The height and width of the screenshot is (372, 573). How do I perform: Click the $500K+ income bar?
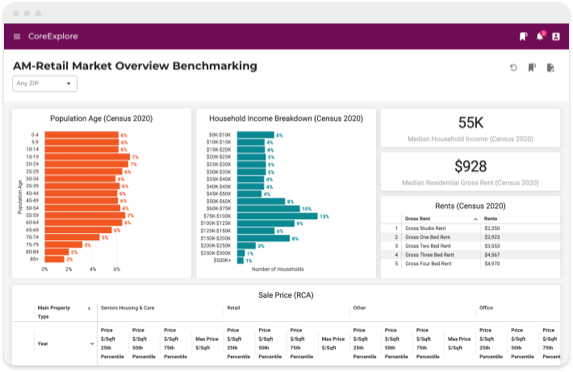(x=240, y=261)
